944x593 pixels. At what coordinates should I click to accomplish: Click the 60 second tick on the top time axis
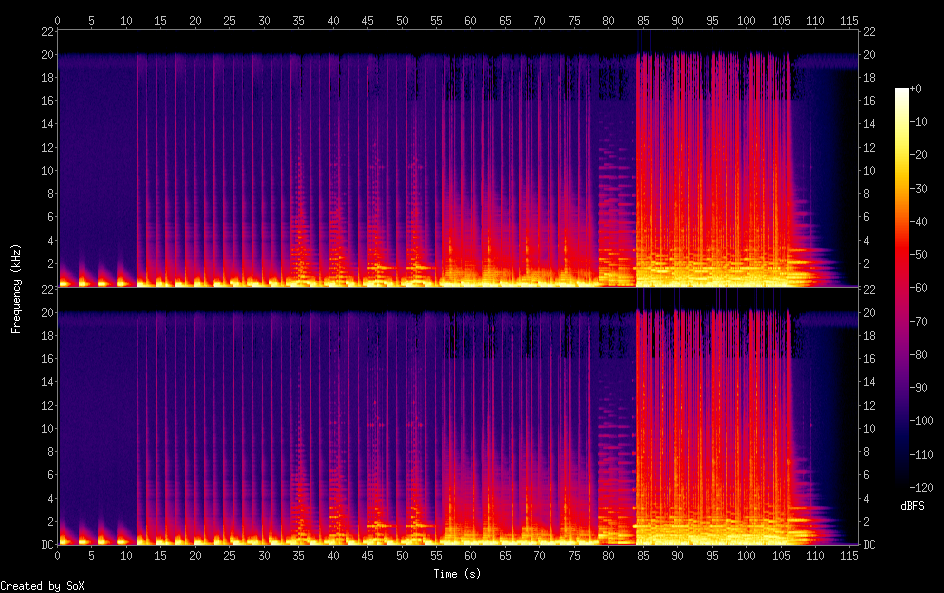[x=470, y=20]
